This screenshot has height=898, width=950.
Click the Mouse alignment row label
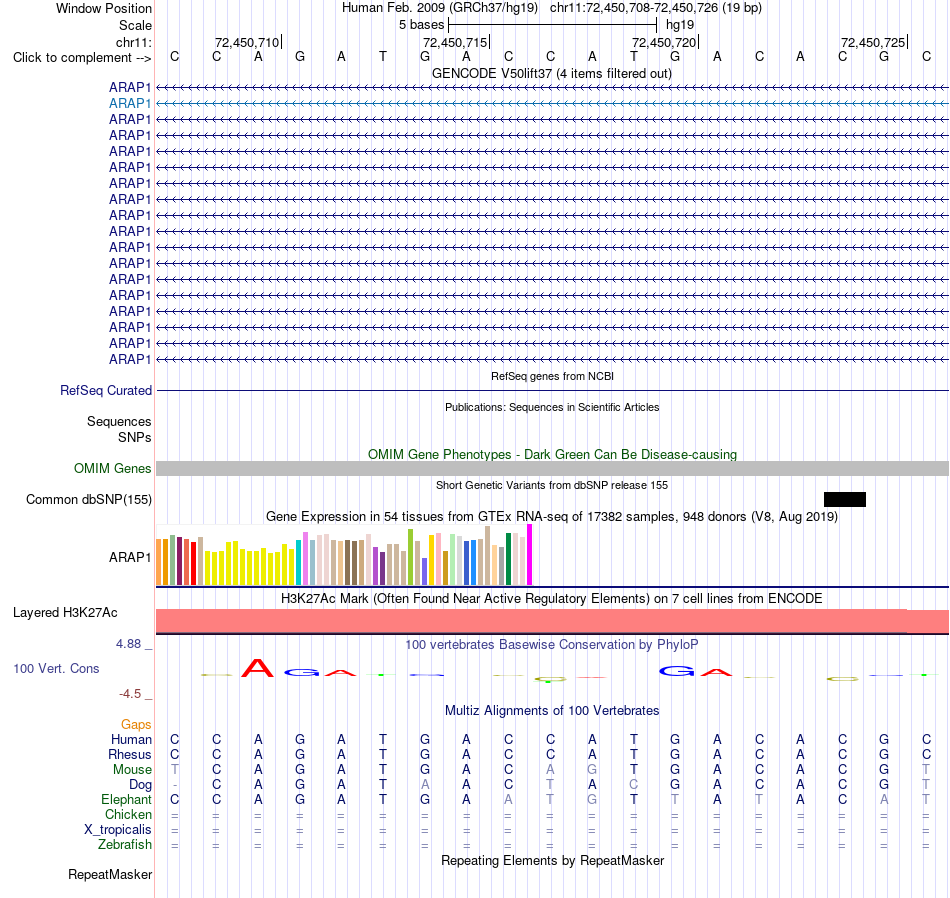pyautogui.click(x=132, y=770)
